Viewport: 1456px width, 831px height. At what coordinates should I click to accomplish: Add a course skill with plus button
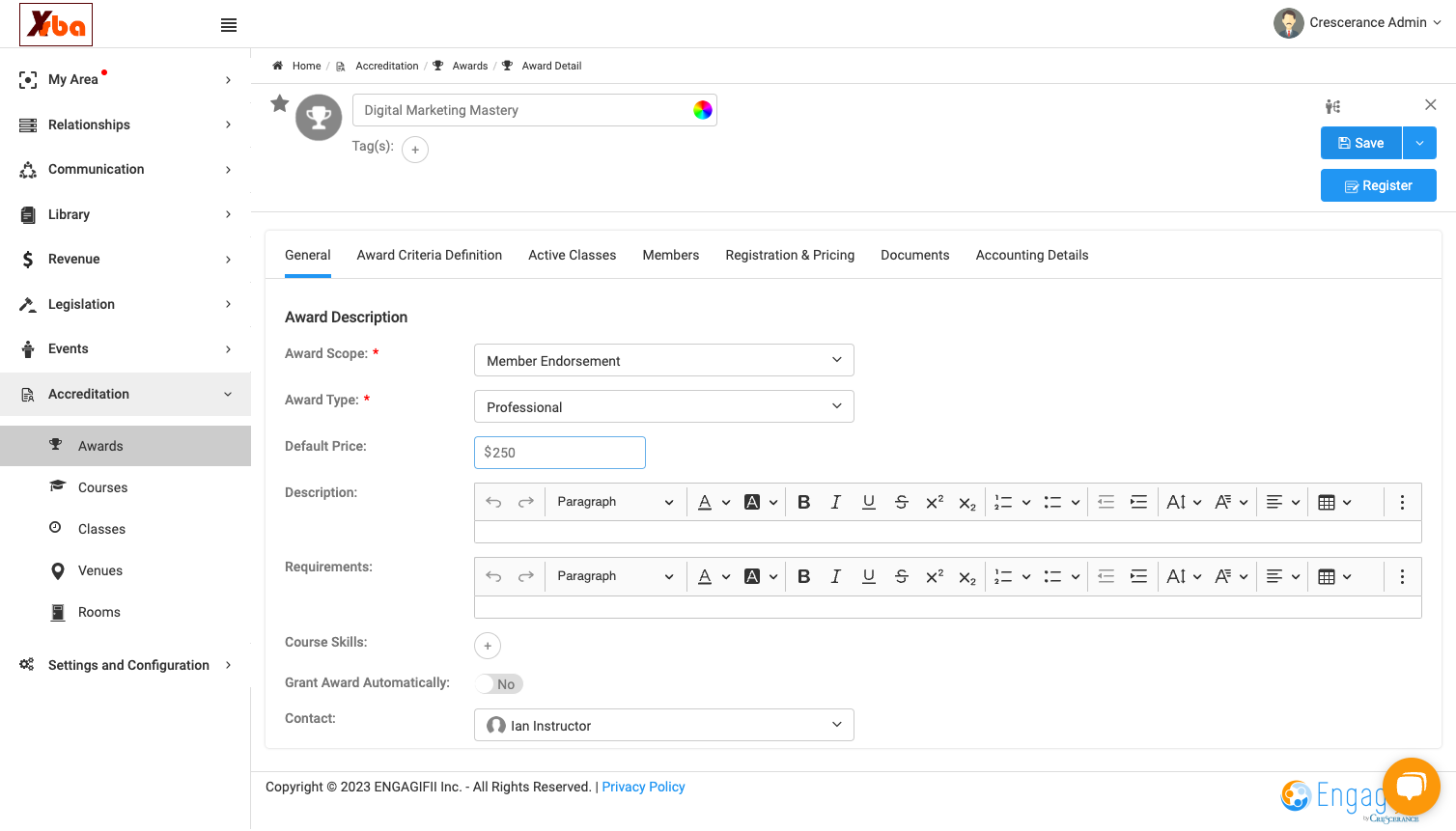488,646
